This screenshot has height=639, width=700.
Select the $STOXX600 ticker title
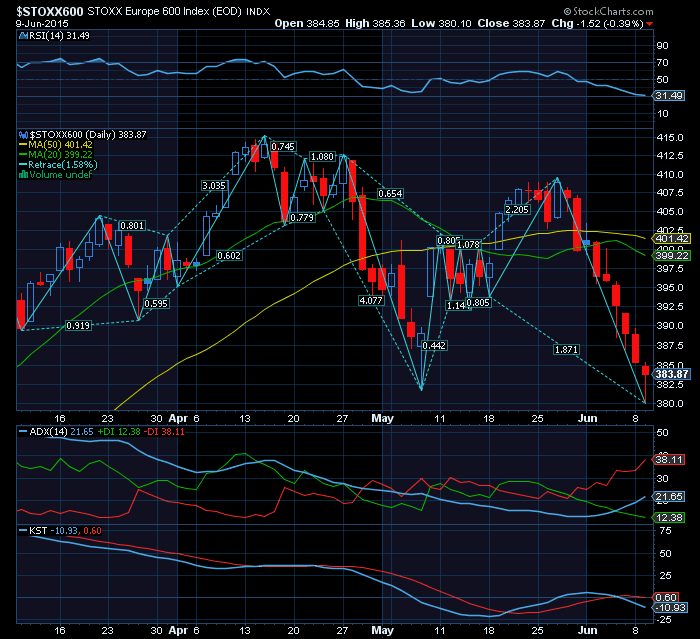click(50, 11)
